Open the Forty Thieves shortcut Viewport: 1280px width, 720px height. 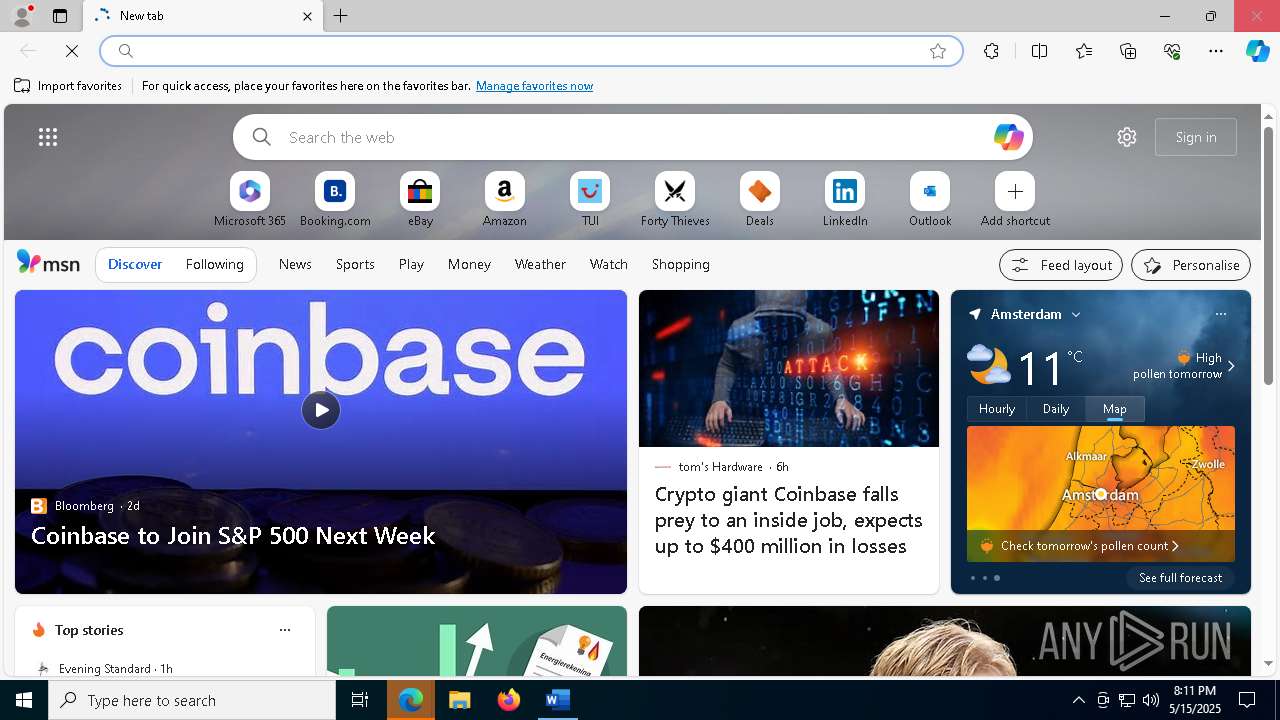pos(675,200)
